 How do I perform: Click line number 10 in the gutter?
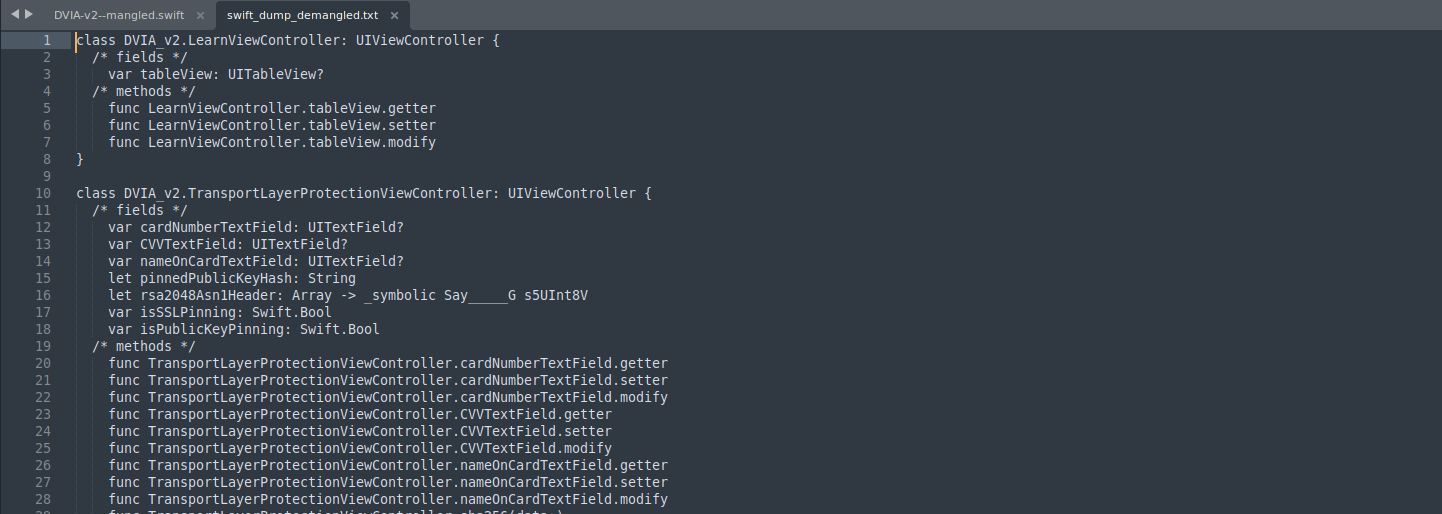tap(43, 193)
